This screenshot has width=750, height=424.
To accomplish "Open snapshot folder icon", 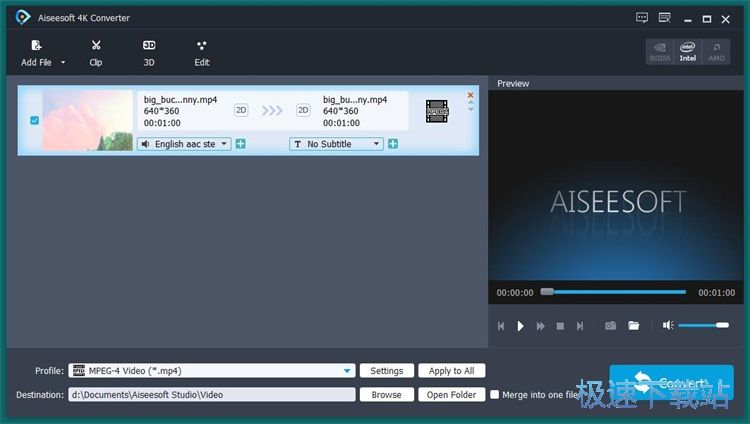I will point(634,326).
